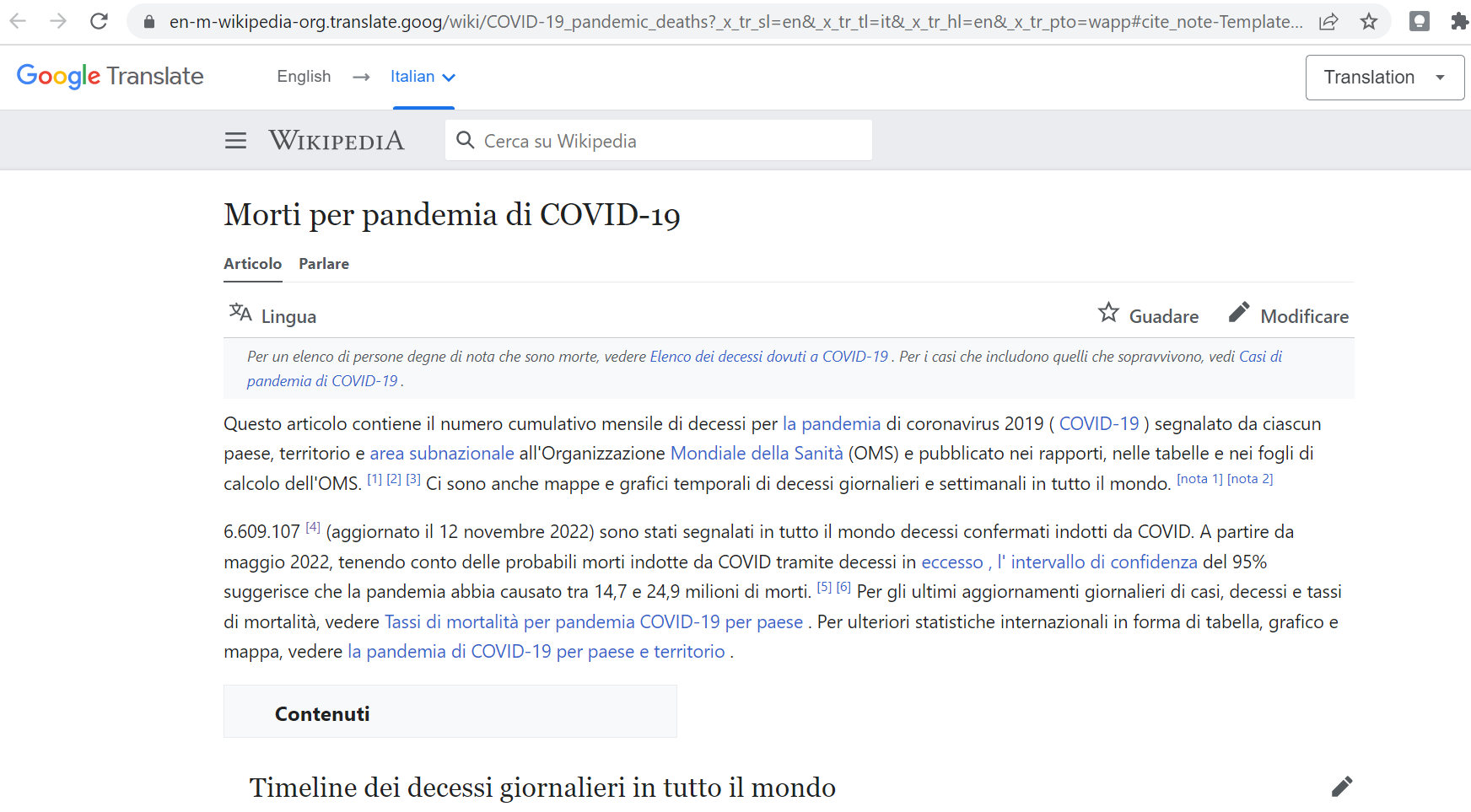This screenshot has height=812, width=1471.
Task: Click the Modificare pencil icon
Action: (x=1238, y=313)
